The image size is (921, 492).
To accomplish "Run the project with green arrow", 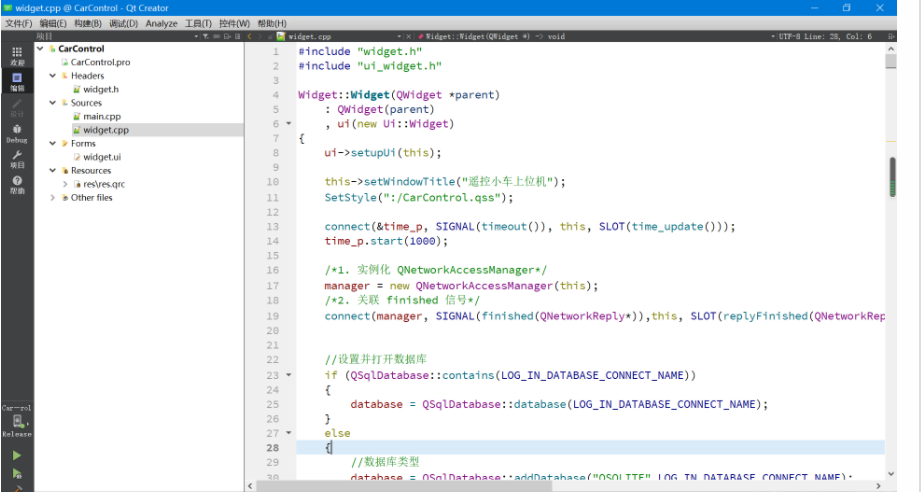I will [x=16, y=456].
